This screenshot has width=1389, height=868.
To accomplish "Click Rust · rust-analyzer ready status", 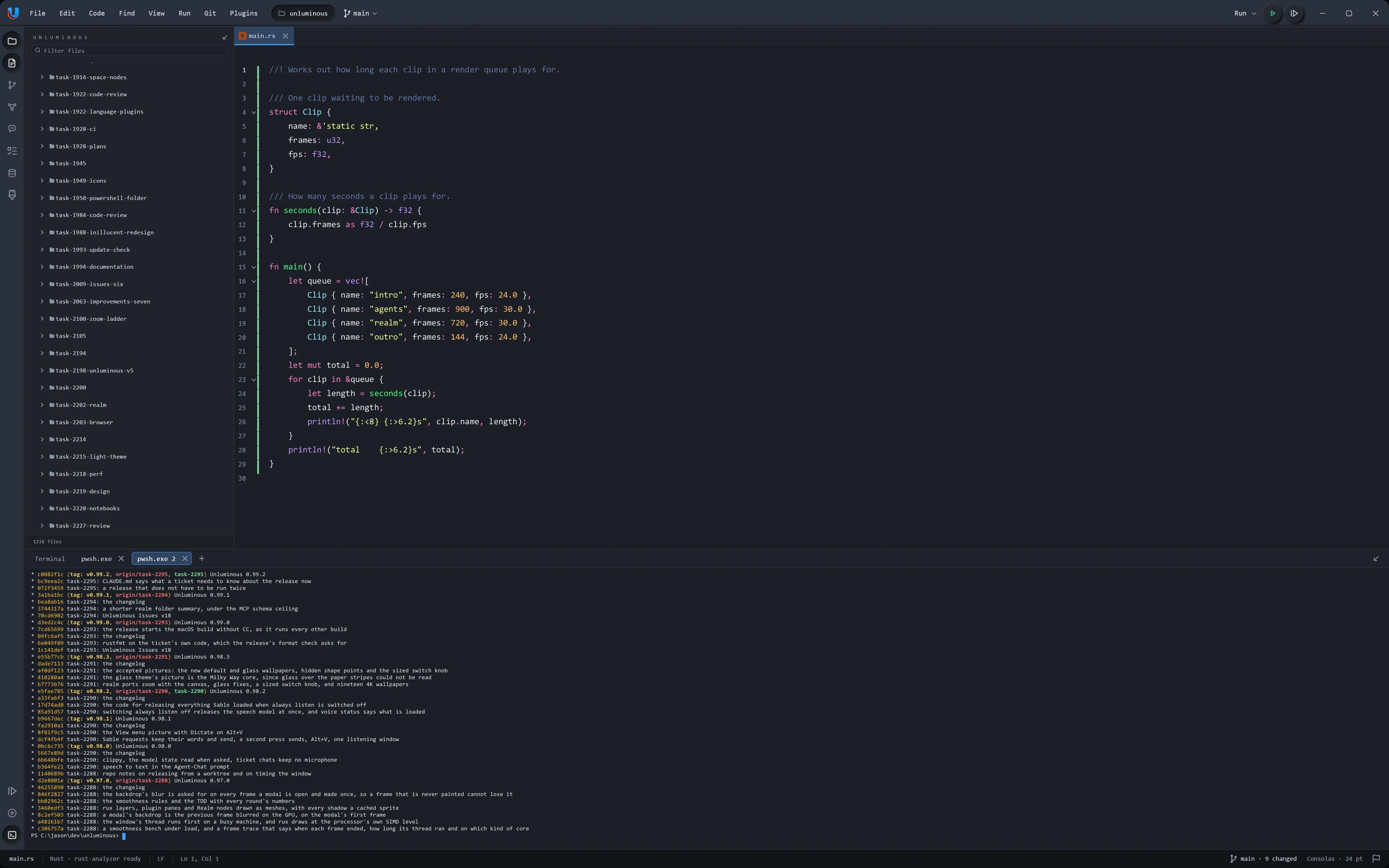I will pos(95,859).
